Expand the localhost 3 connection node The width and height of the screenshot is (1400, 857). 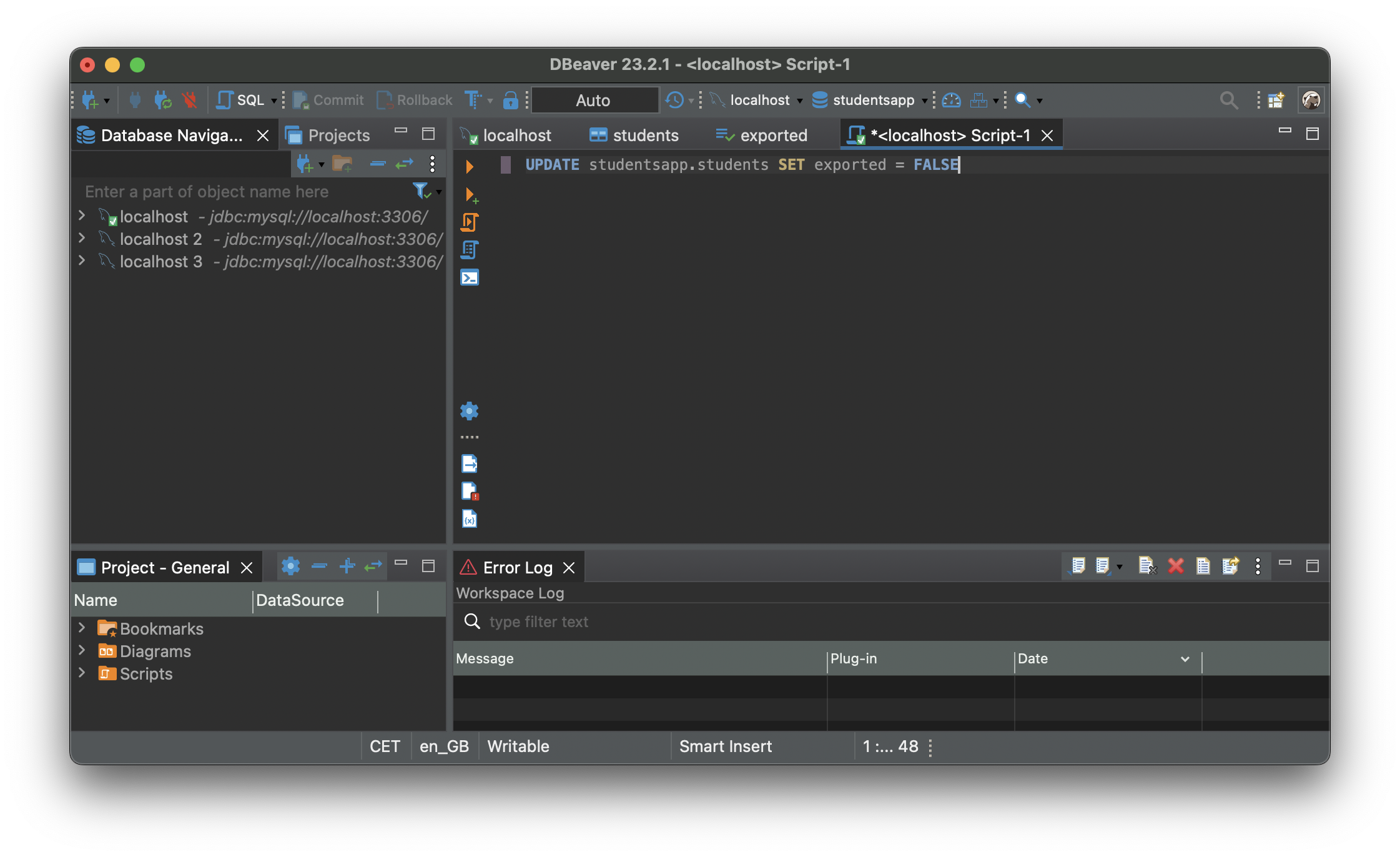click(82, 260)
